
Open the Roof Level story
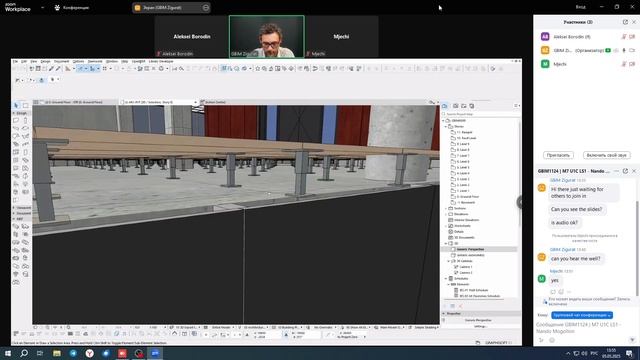(x=466, y=138)
